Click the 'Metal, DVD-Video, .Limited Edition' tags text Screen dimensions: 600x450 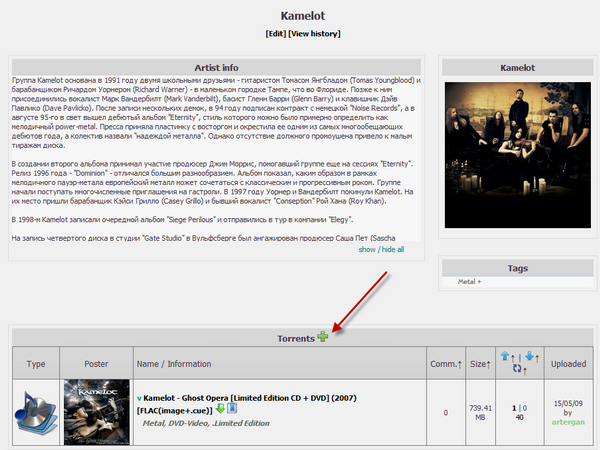[x=206, y=423]
